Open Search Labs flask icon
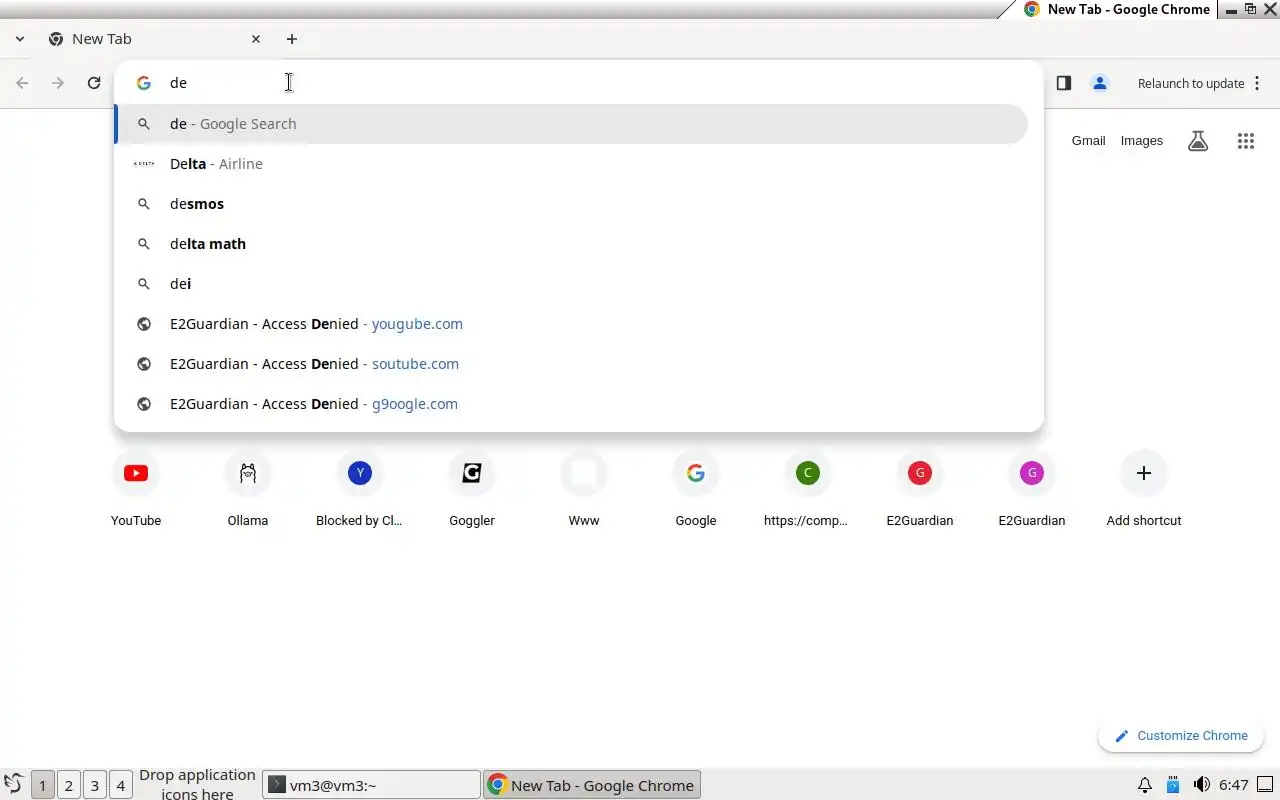Viewport: 1280px width, 800px height. [x=1198, y=141]
